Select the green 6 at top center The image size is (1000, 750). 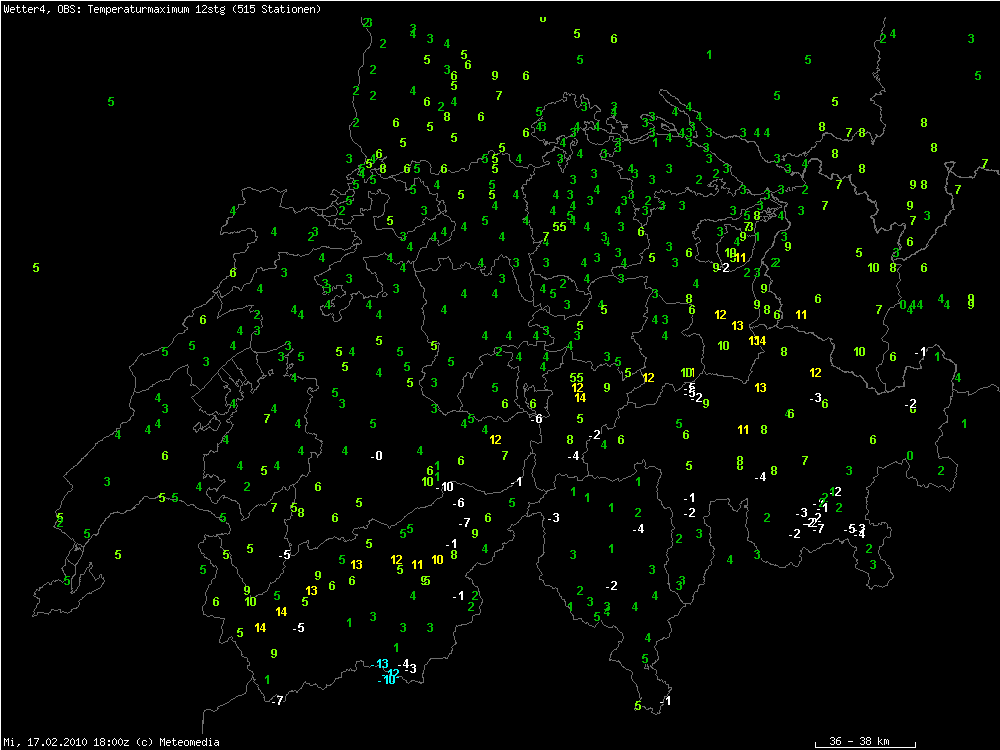[x=614, y=39]
